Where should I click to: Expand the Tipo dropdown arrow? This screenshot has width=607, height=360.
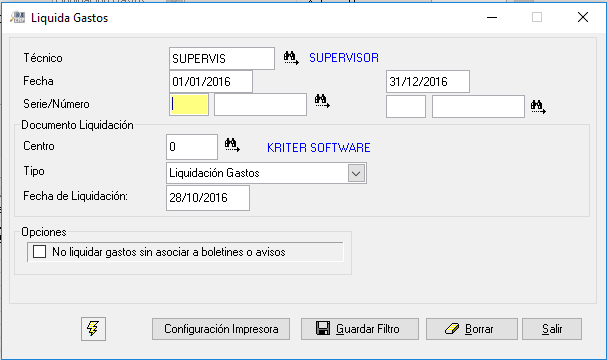[357, 173]
